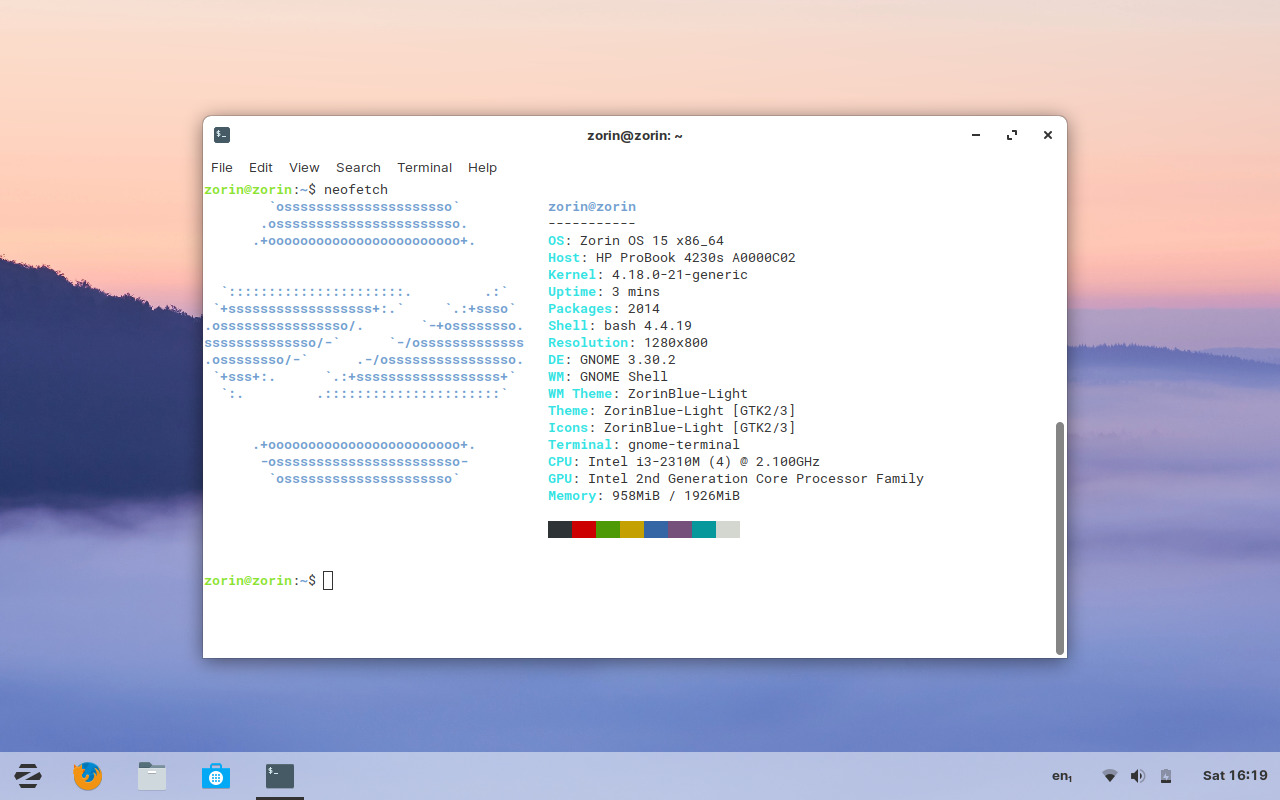Open the Files manager from the taskbar
The image size is (1280, 800).
tap(151, 775)
